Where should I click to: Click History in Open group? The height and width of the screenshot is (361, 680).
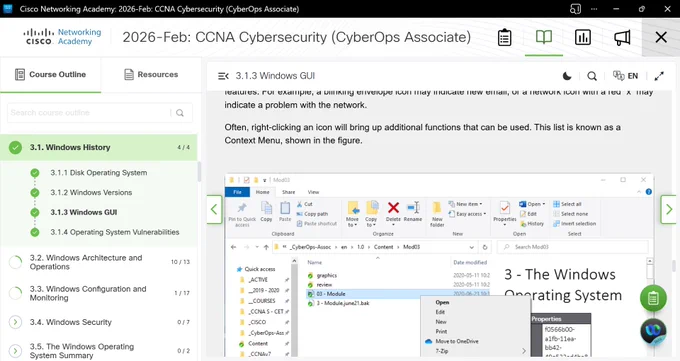532,223
